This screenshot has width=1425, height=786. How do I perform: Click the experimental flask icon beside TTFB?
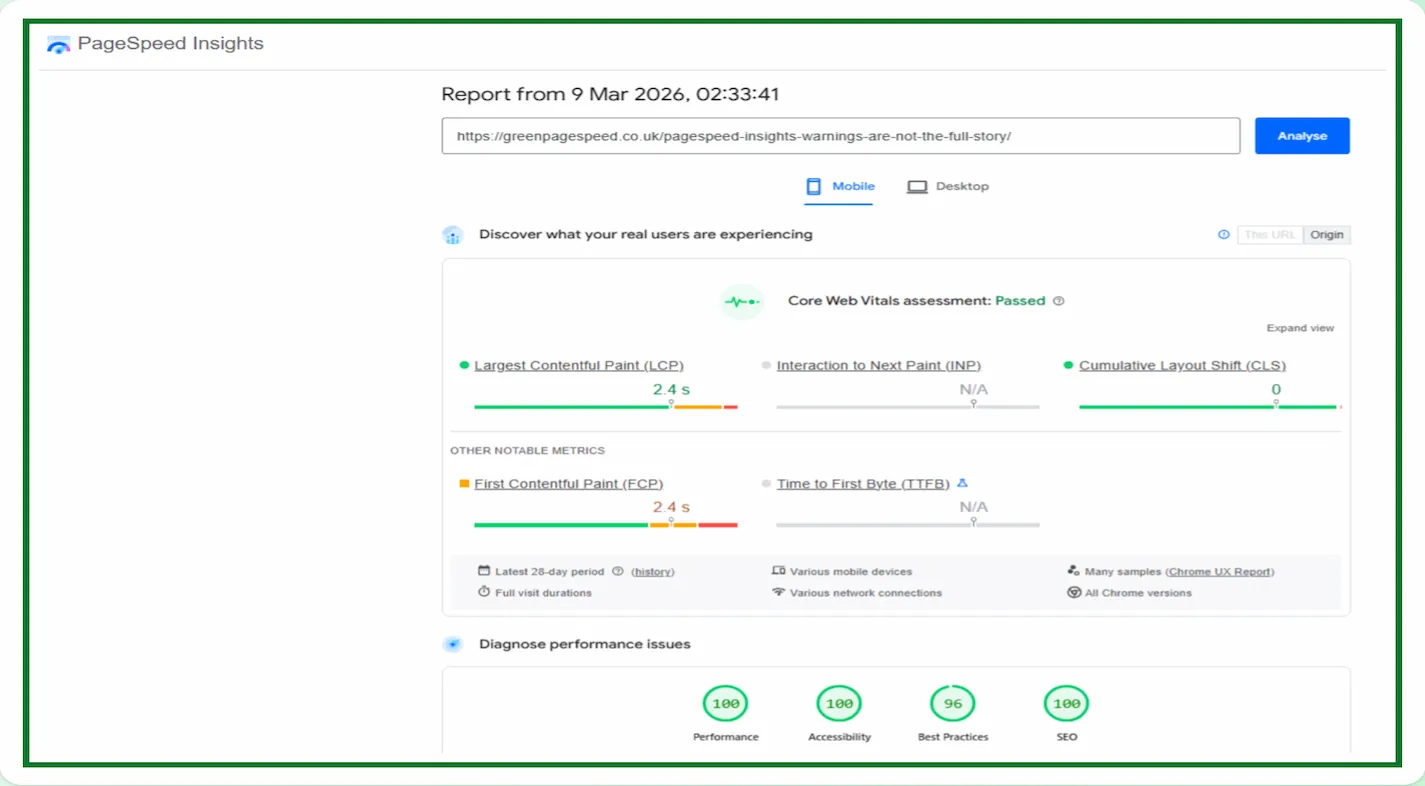click(x=962, y=484)
